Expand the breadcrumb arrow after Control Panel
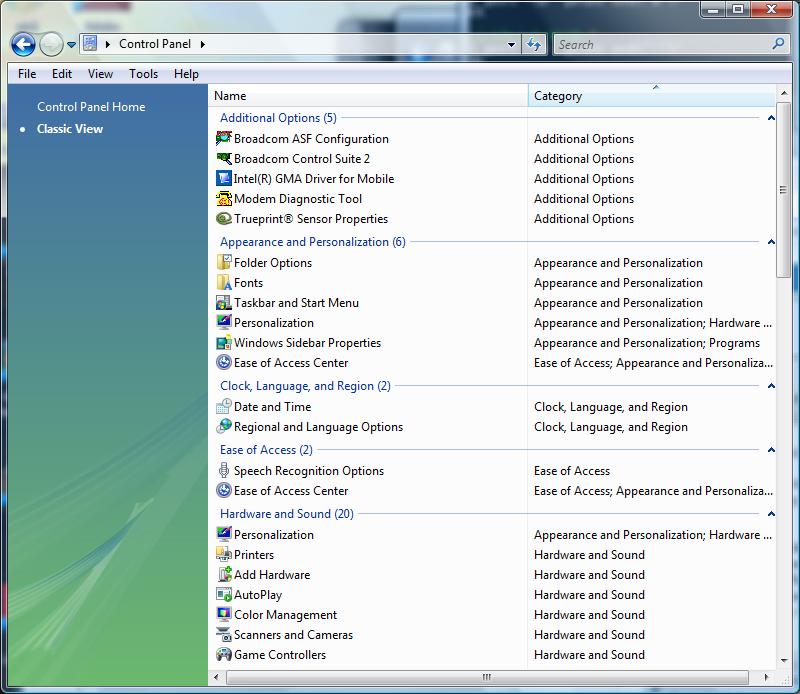This screenshot has width=800, height=694. point(203,44)
